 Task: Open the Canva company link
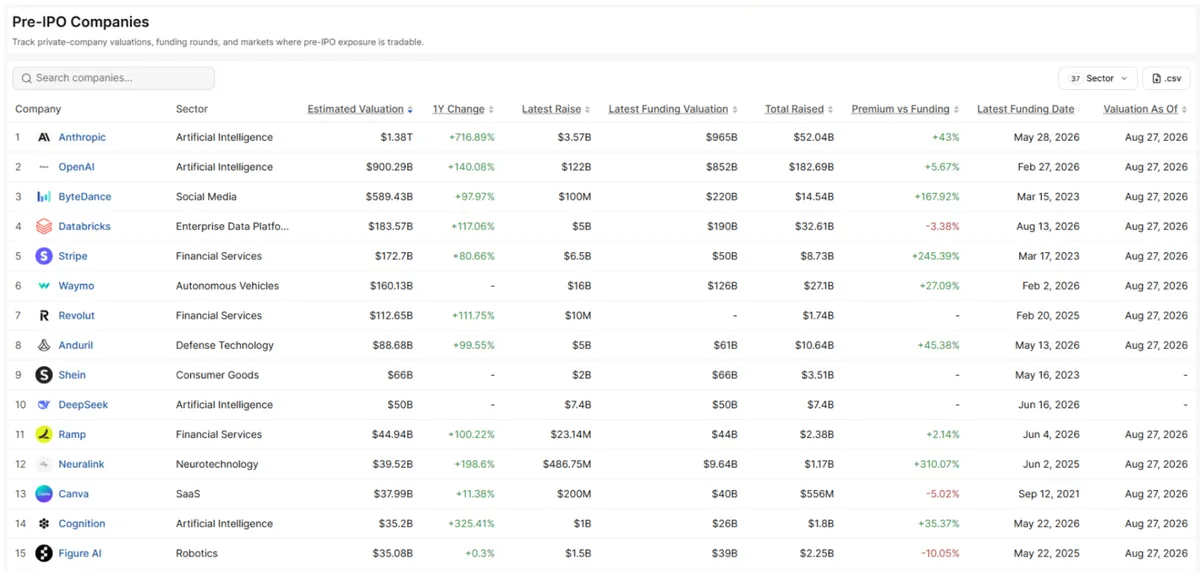tap(74, 494)
